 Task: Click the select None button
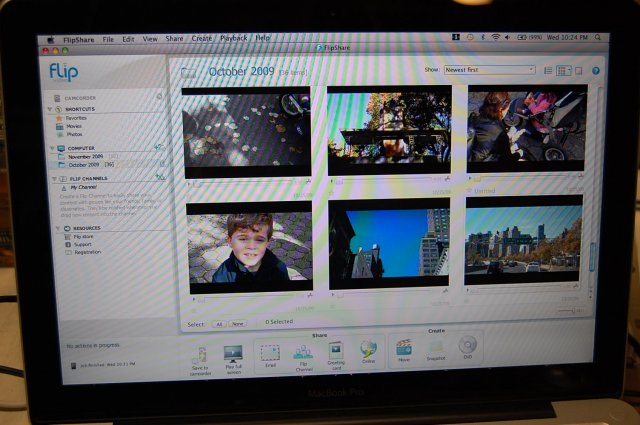coord(237,323)
